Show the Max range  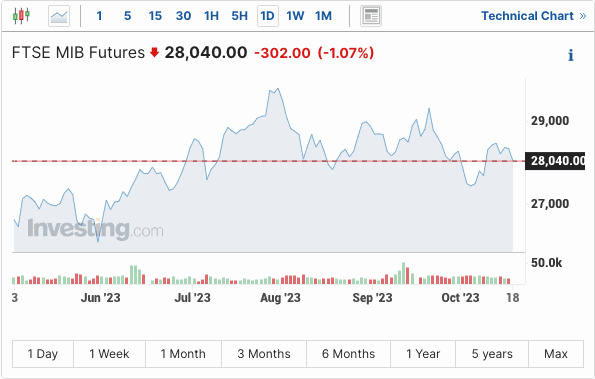(556, 354)
